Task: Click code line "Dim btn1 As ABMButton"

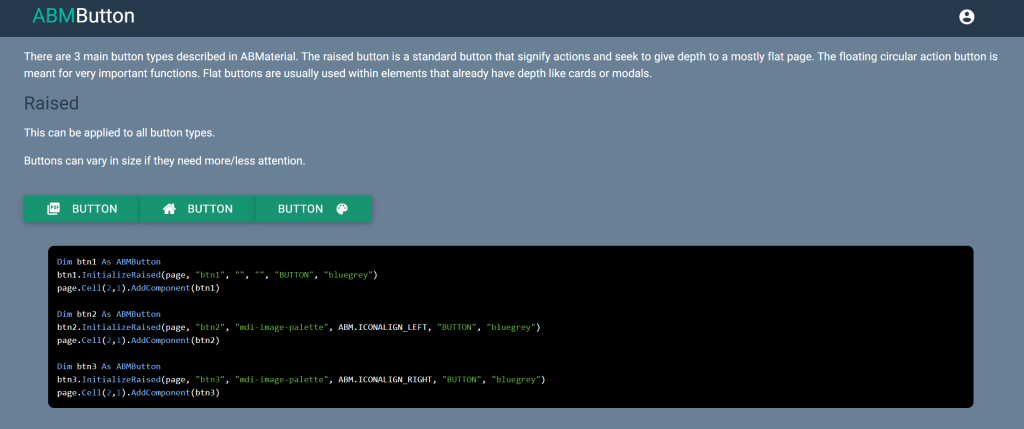Action: click(x=108, y=261)
